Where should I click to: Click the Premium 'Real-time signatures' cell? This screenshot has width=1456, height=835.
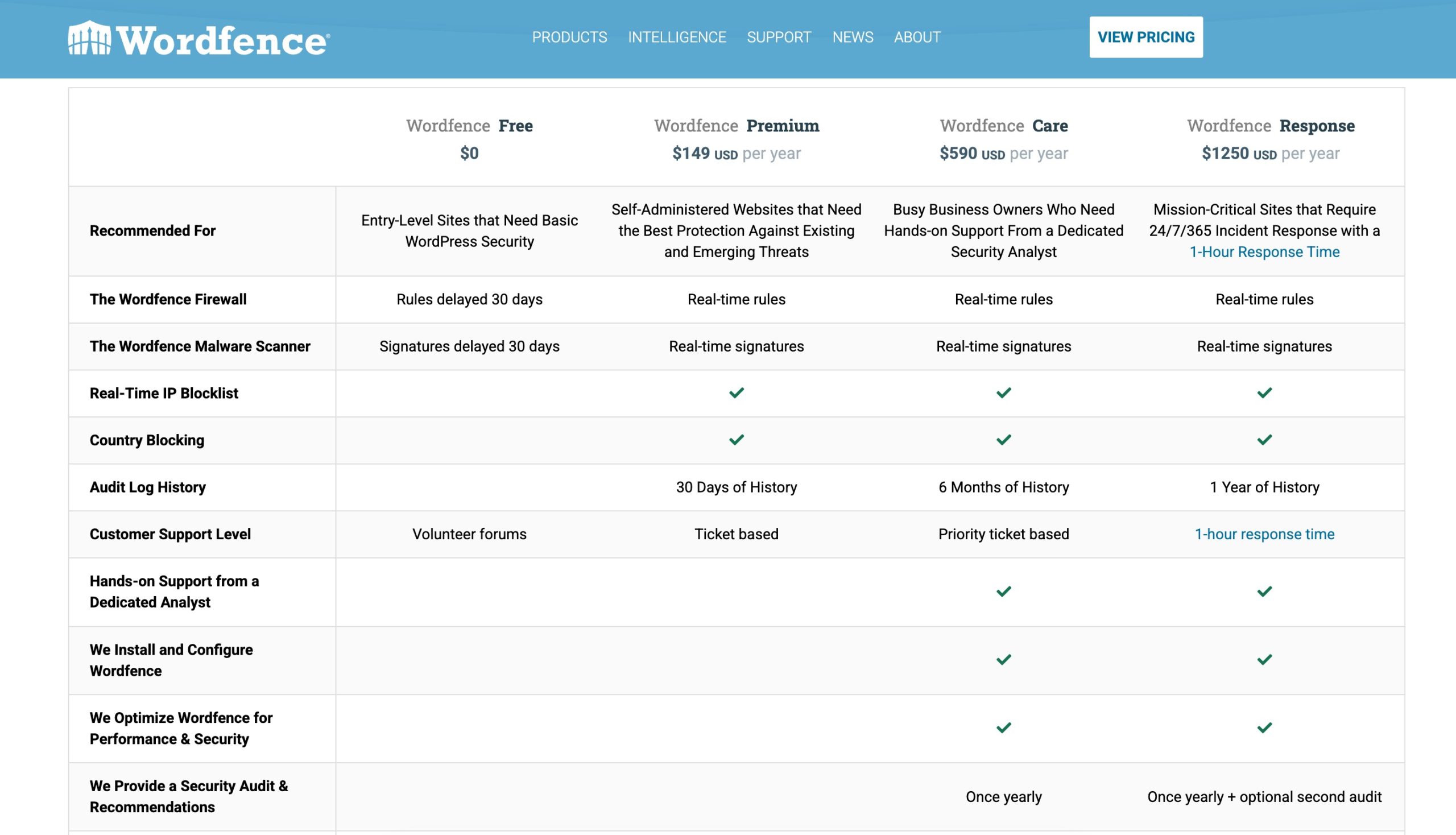[x=737, y=346]
